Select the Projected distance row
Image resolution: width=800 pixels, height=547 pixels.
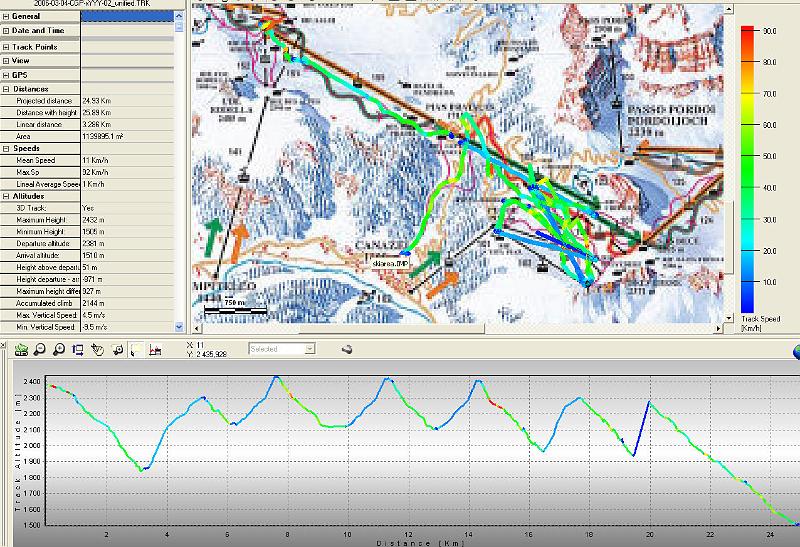pyautogui.click(x=87, y=101)
